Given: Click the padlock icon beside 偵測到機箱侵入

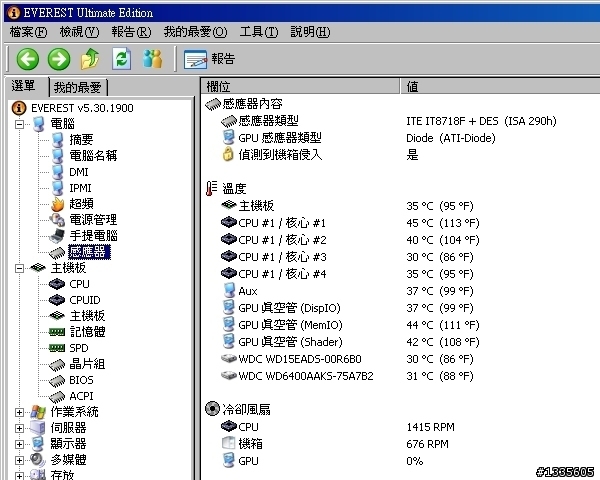Looking at the screenshot, I should [228, 155].
